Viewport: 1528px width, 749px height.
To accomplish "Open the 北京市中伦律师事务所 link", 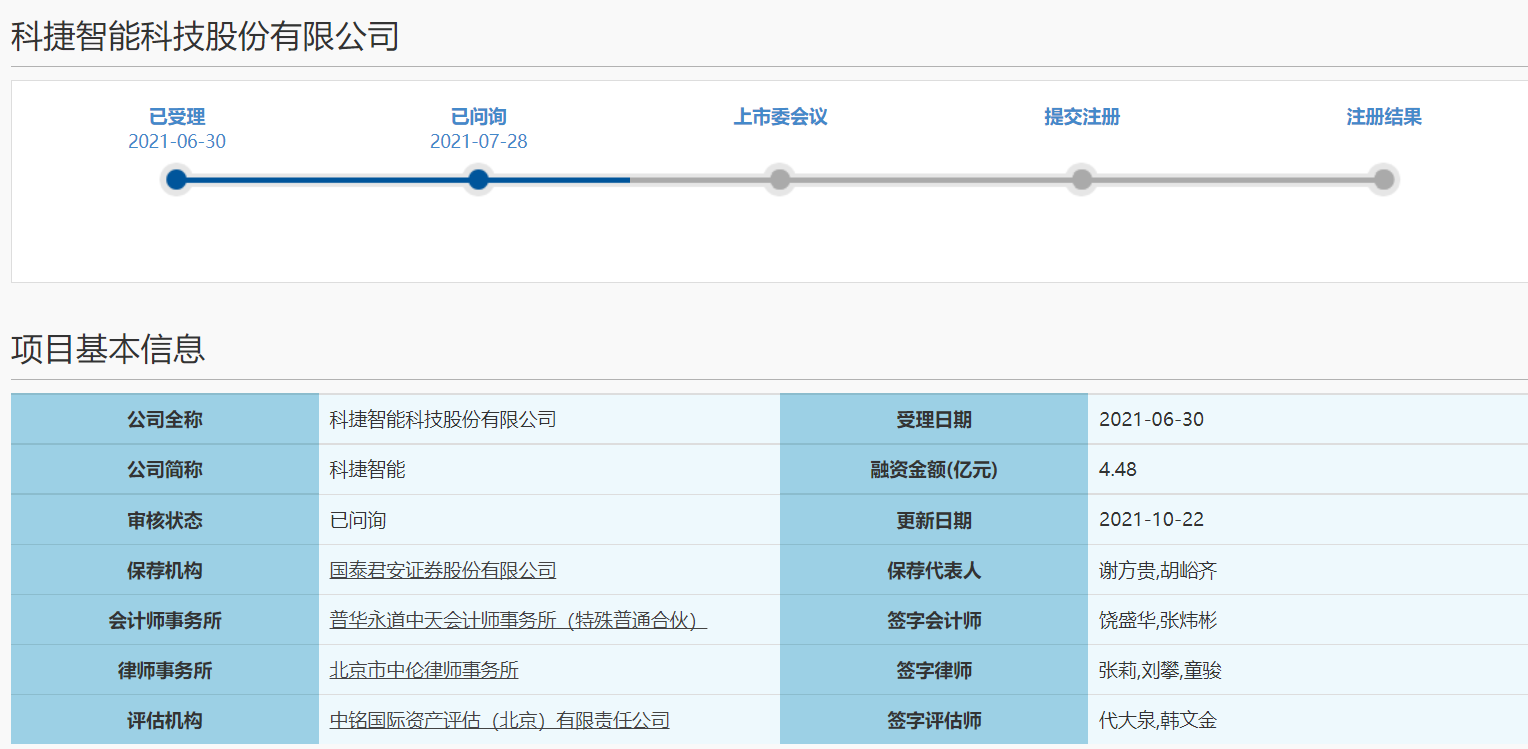I will [x=424, y=670].
